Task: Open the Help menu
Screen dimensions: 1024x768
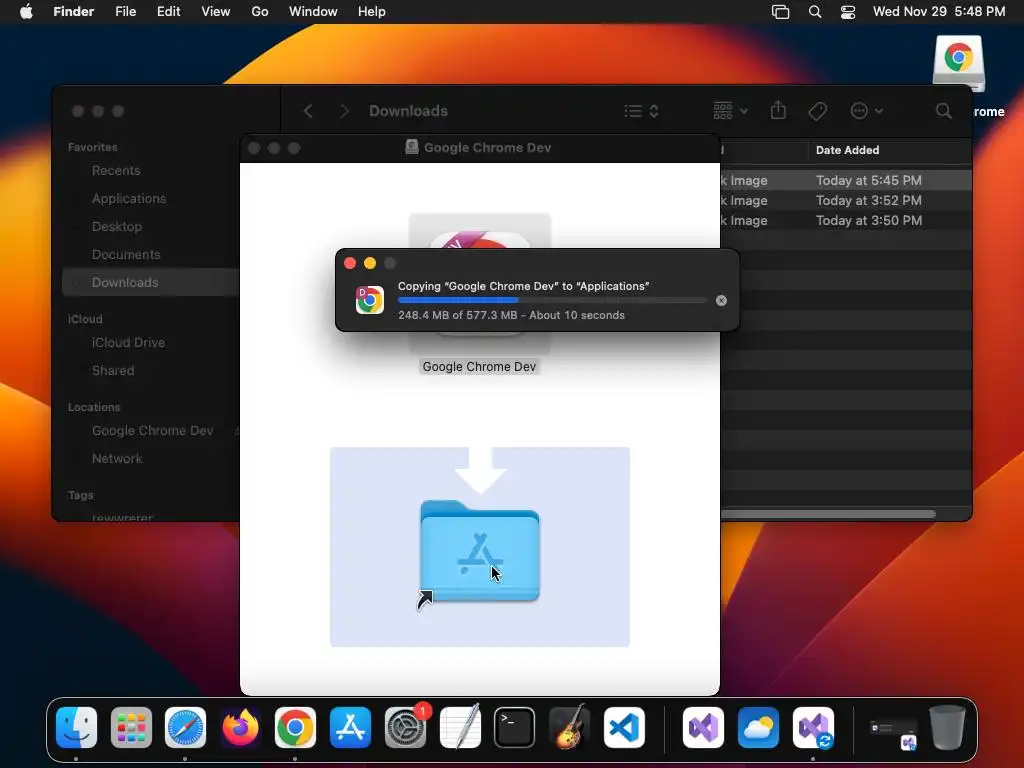Action: pyautogui.click(x=372, y=12)
